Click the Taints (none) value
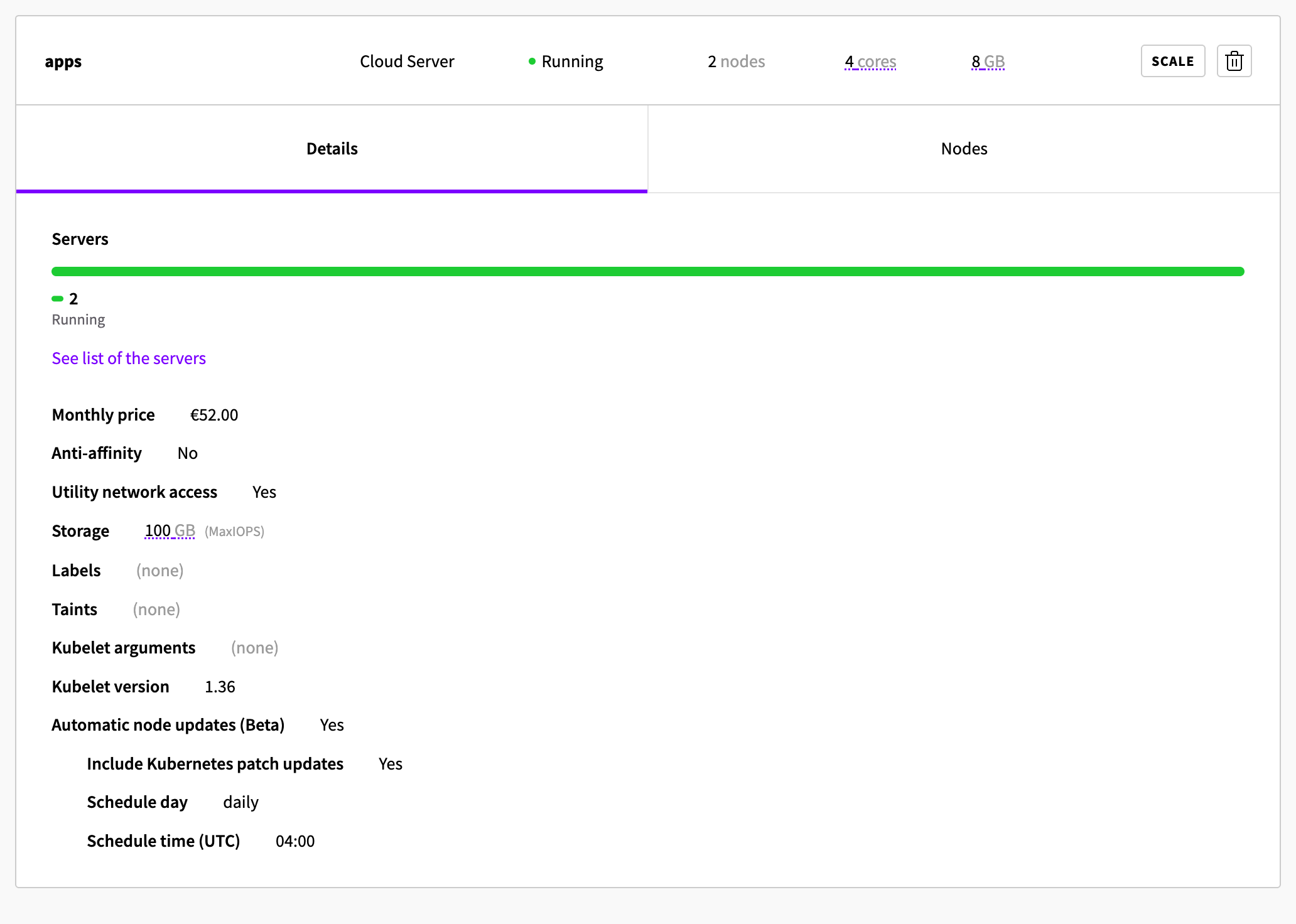Screen dimensions: 1296x924 (x=156, y=610)
